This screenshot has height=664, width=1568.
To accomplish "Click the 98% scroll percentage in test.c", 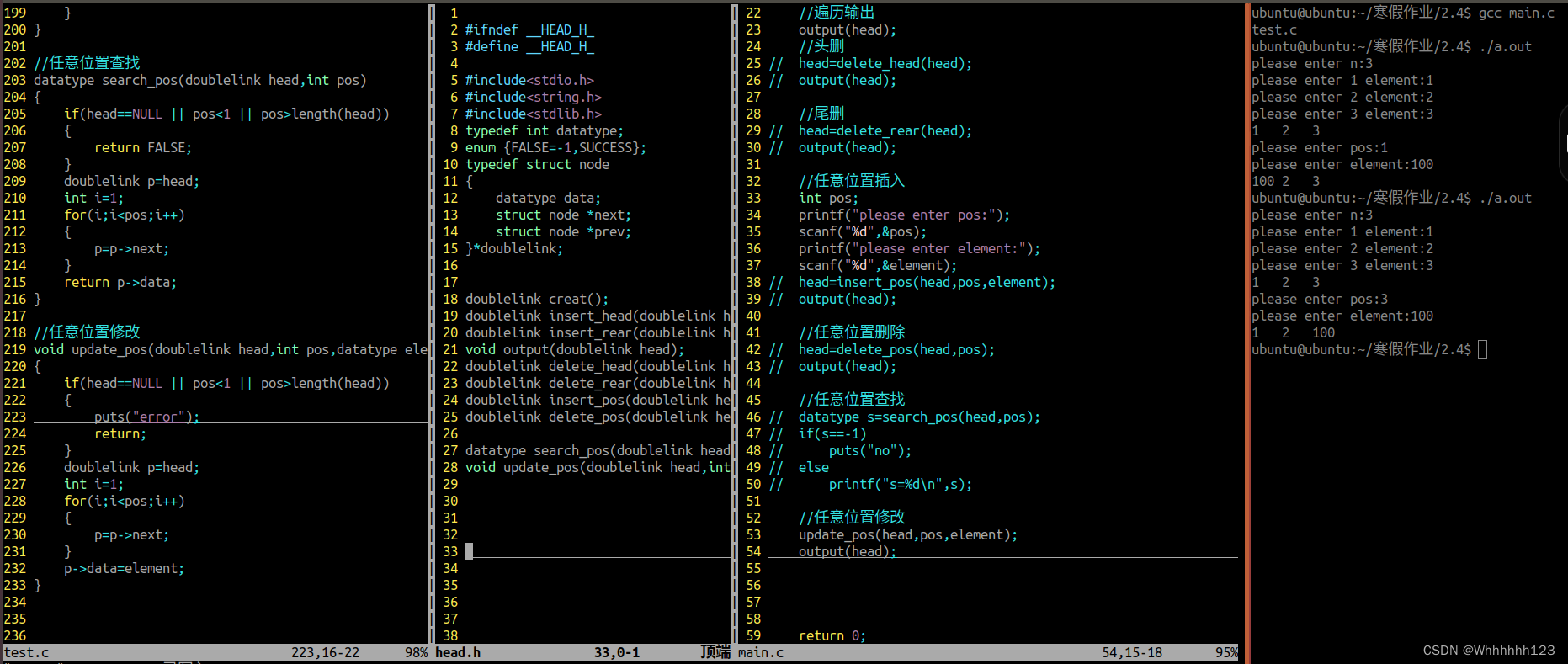I will pyautogui.click(x=416, y=652).
